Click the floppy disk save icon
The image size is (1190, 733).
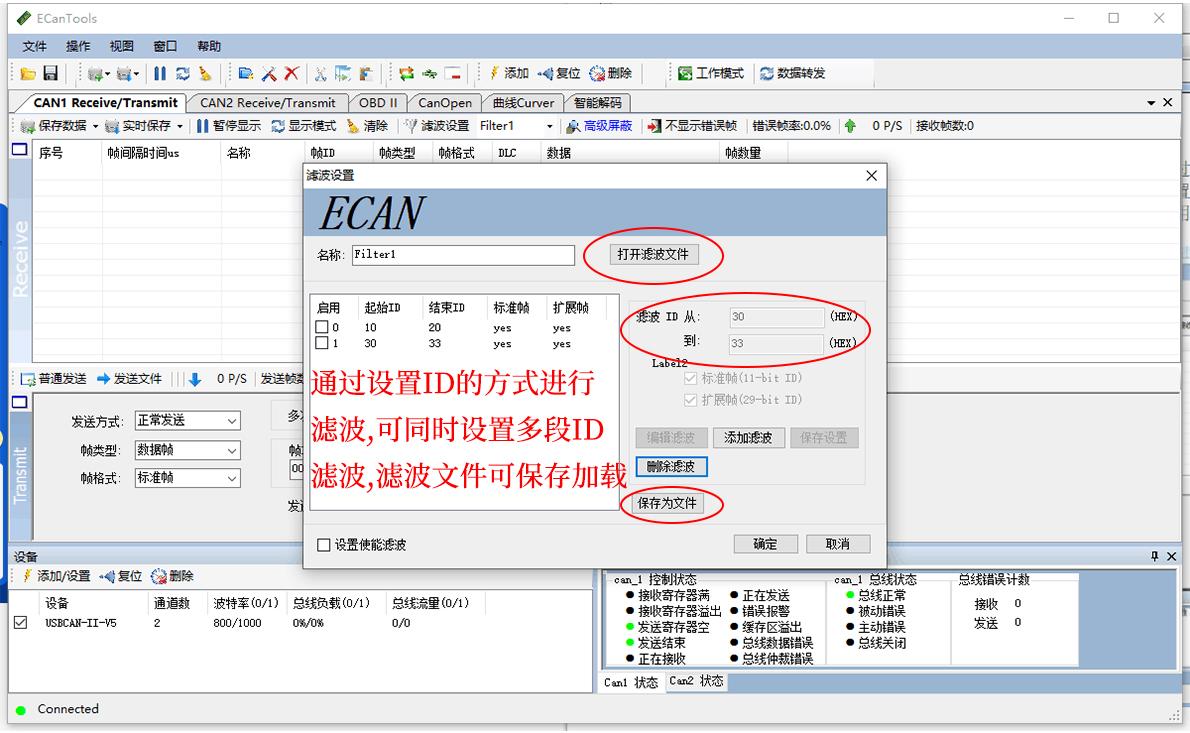point(50,74)
